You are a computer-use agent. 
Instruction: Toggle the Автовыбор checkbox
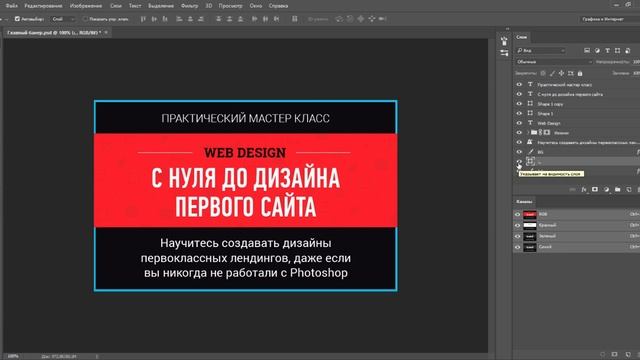(17, 19)
